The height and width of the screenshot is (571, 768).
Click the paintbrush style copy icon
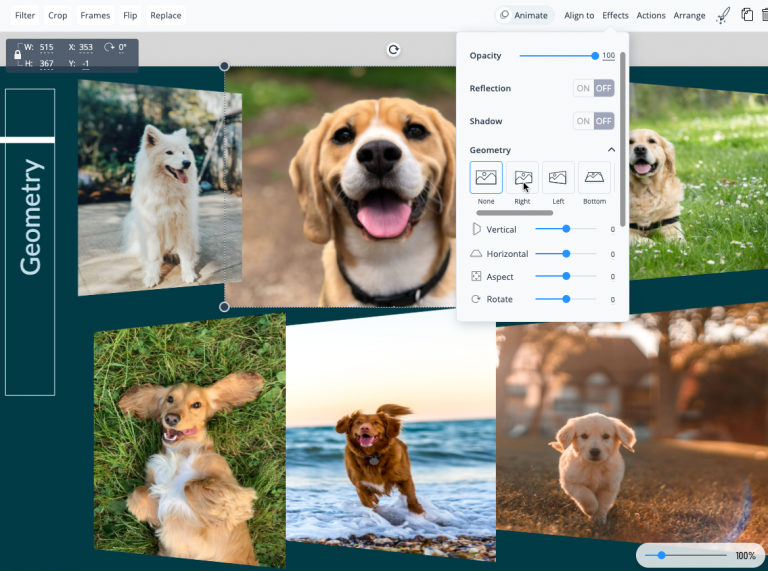(723, 16)
